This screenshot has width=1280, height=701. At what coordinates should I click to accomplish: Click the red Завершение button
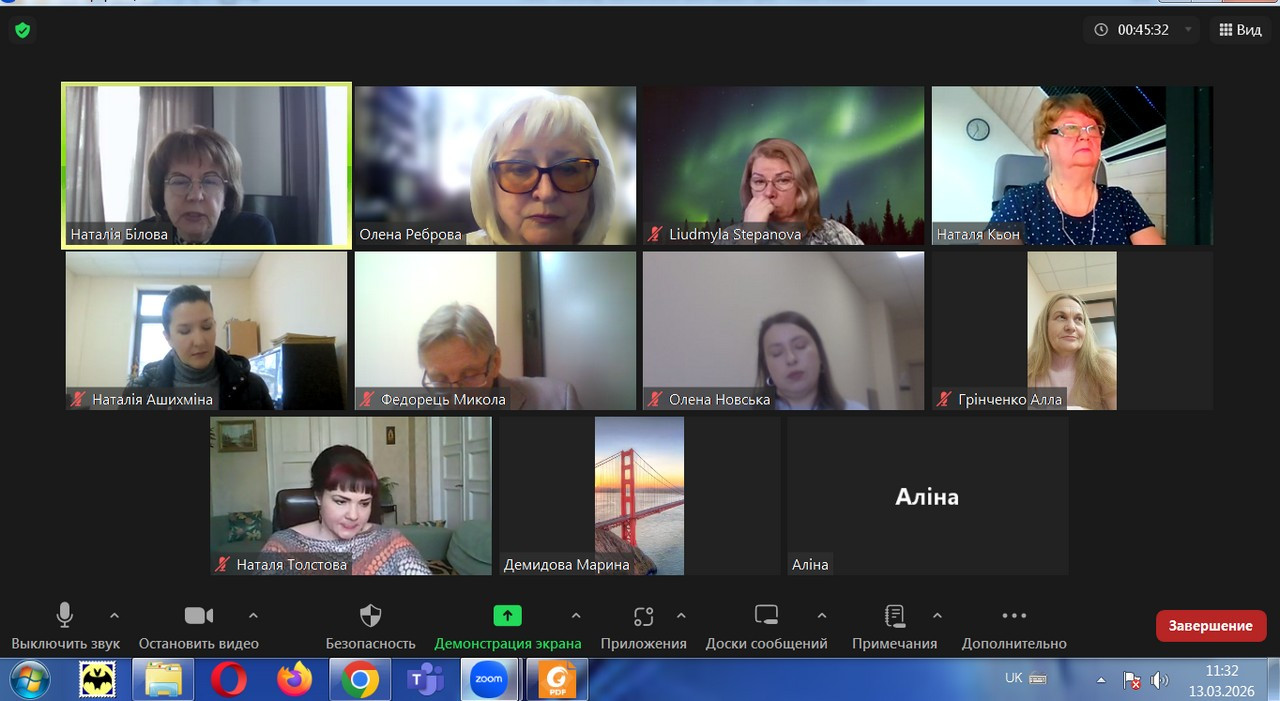click(x=1210, y=625)
